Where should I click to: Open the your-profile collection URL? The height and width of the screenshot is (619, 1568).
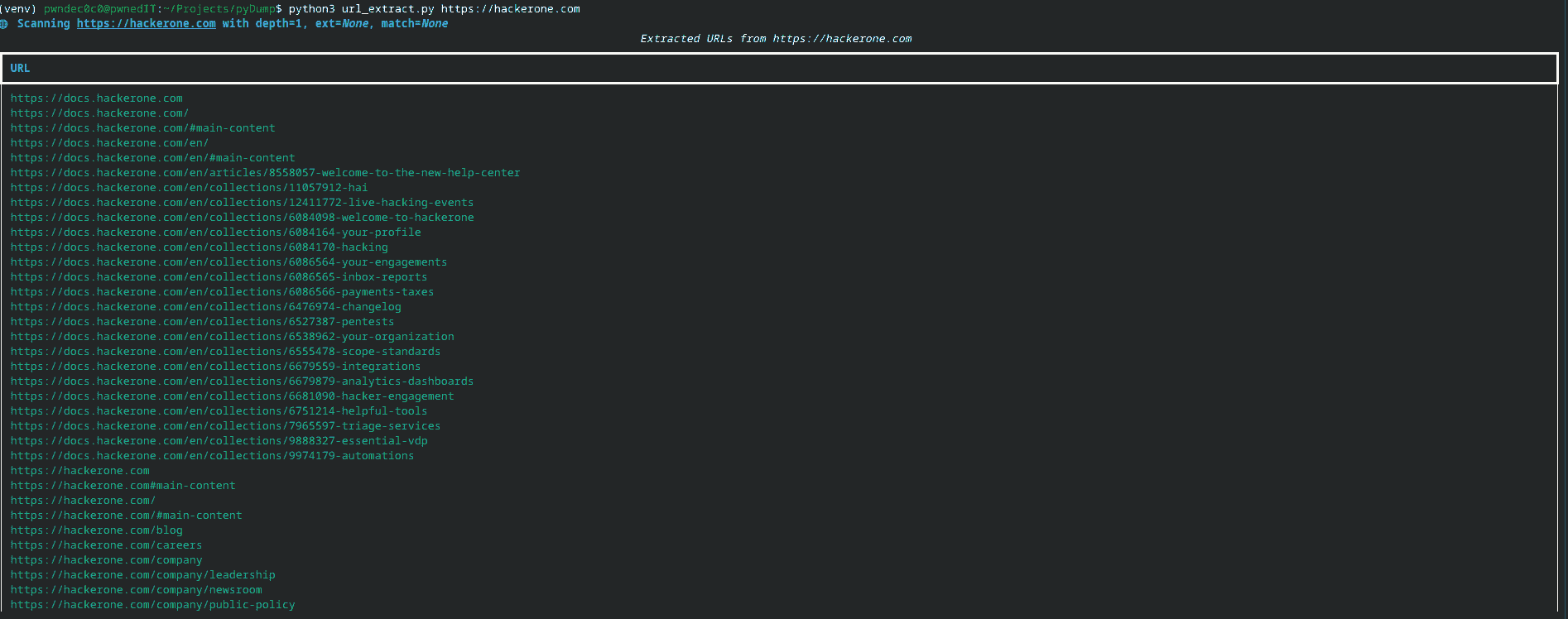[216, 233]
